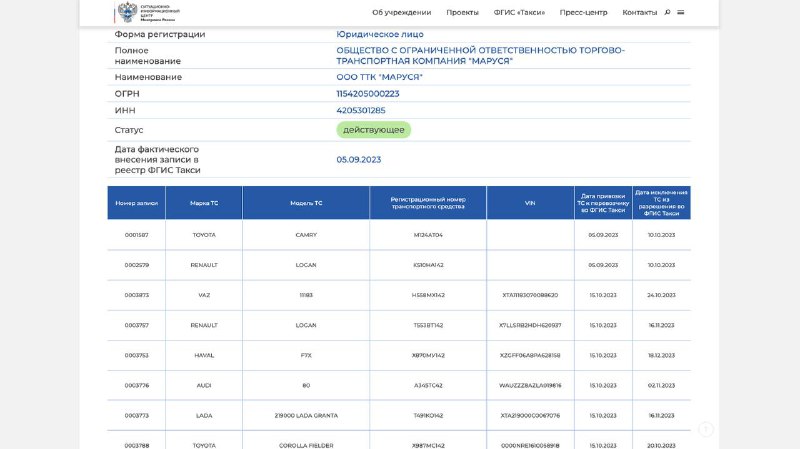This screenshot has height=449, width=800.
Task: Select record number 0002579
Action: point(136,265)
